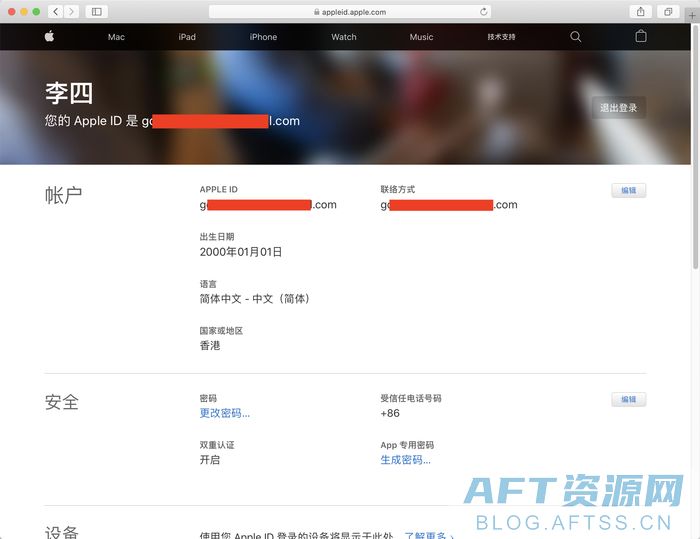Select iPhone in the navigation bar
The image size is (700, 539).
(x=263, y=37)
